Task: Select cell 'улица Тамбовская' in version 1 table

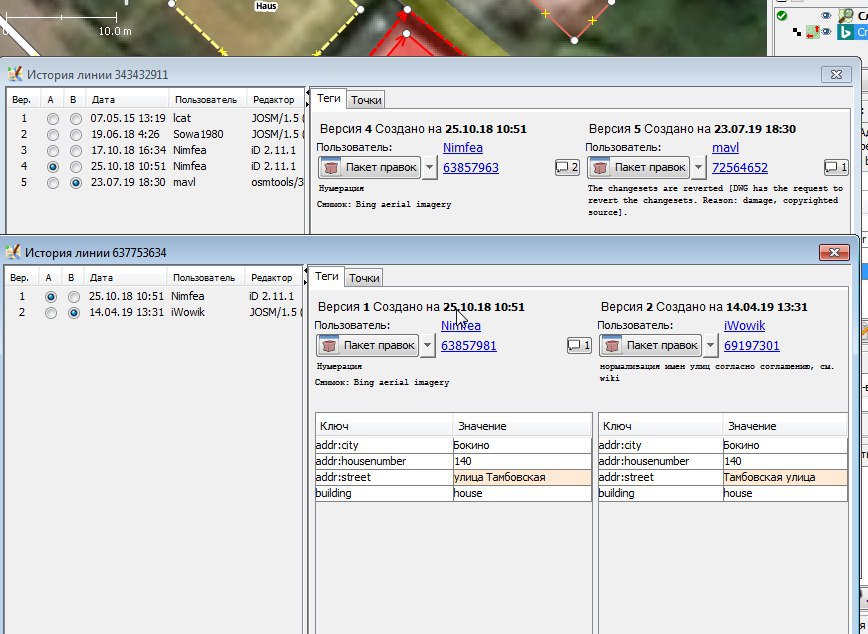Action: [522, 477]
